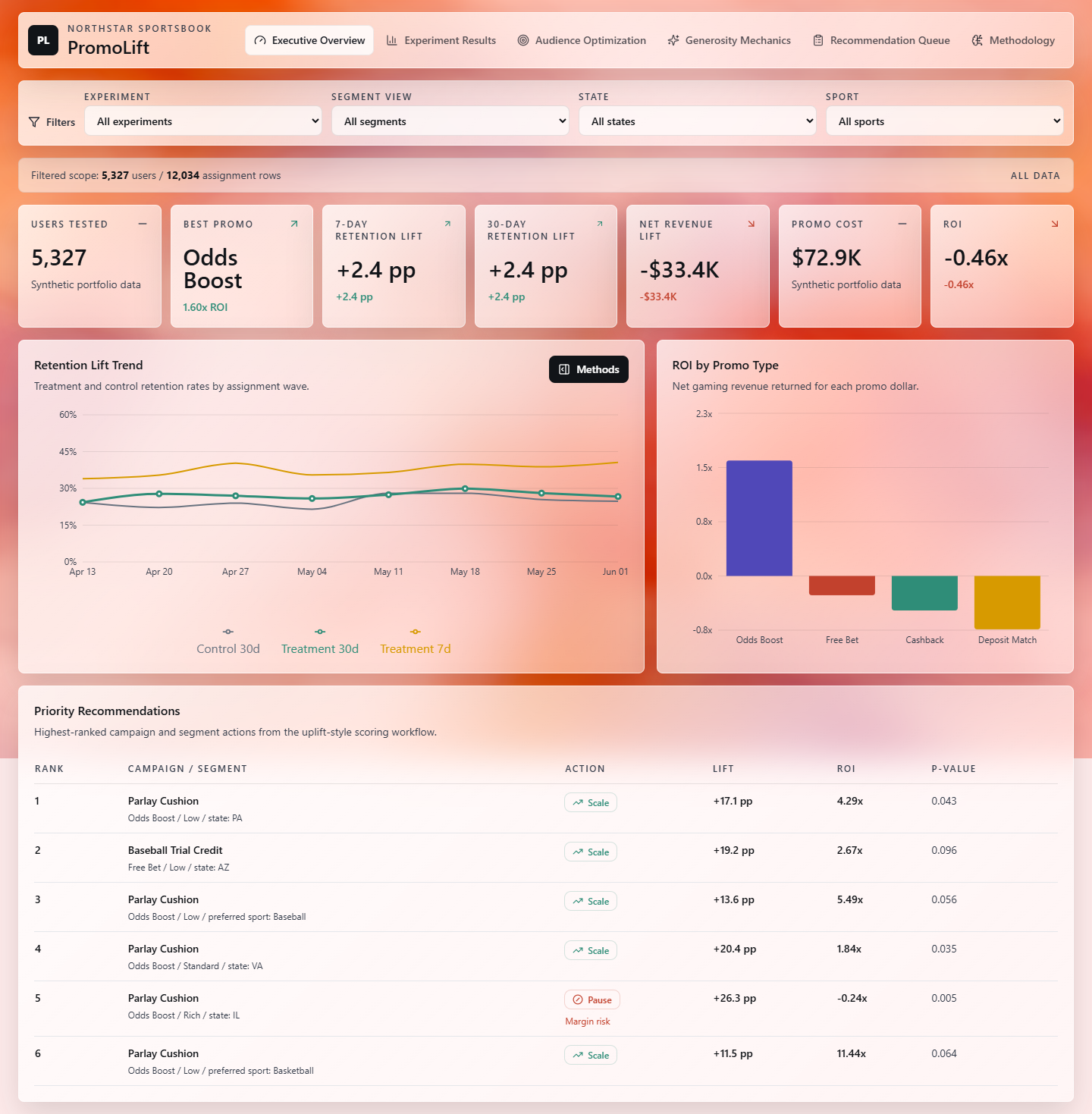1092x1114 pixels.
Task: Click the PL PromoLift logo badge
Action: [x=43, y=40]
